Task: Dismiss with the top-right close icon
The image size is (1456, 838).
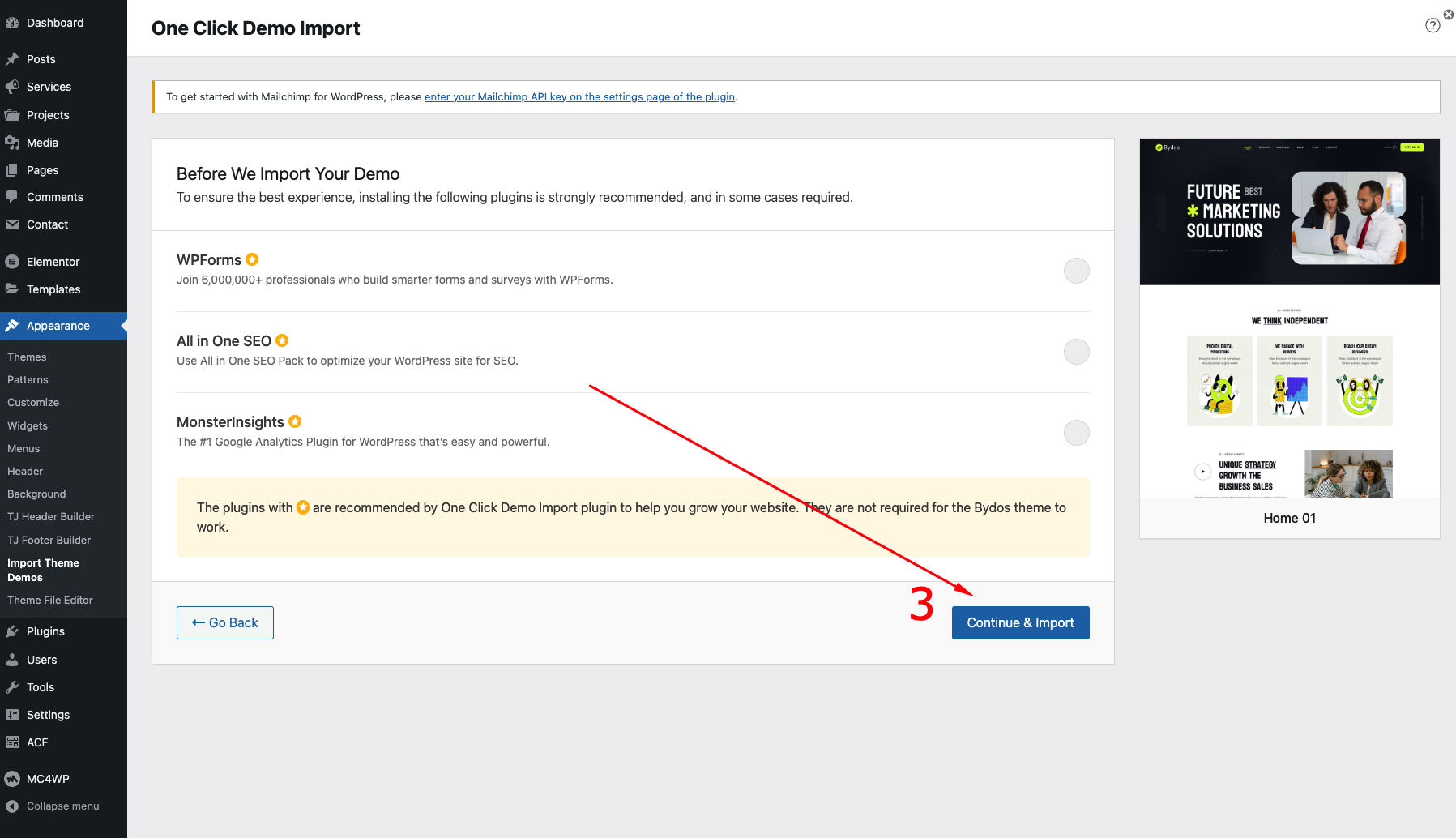Action: 1449,15
